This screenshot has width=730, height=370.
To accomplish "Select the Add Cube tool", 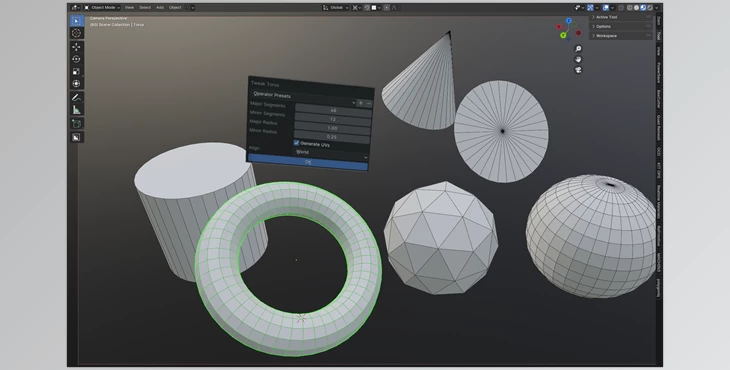I will [76, 123].
